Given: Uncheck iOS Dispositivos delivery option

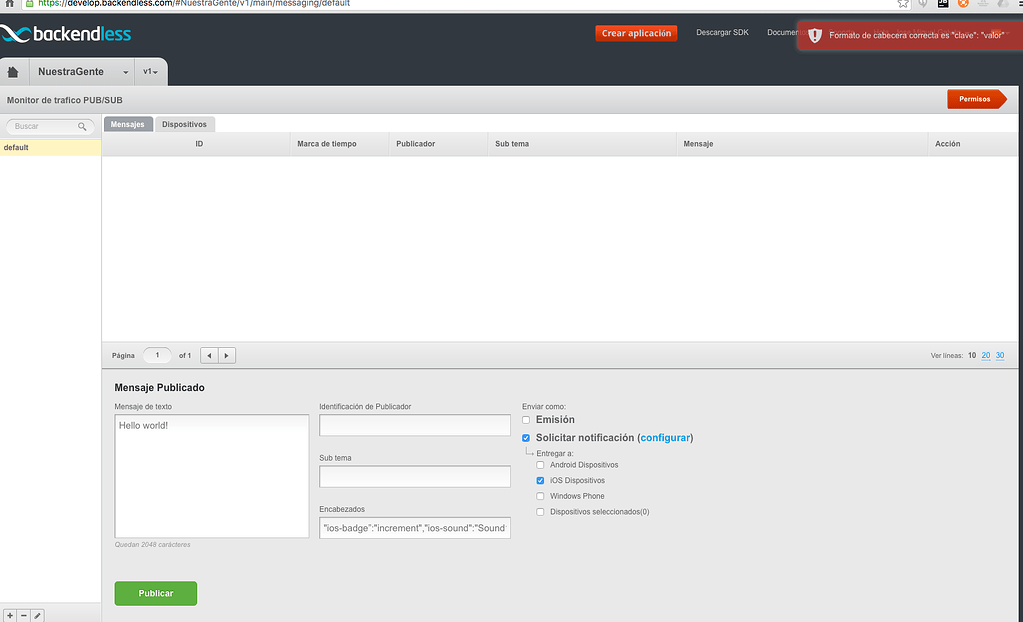Looking at the screenshot, I should (540, 480).
